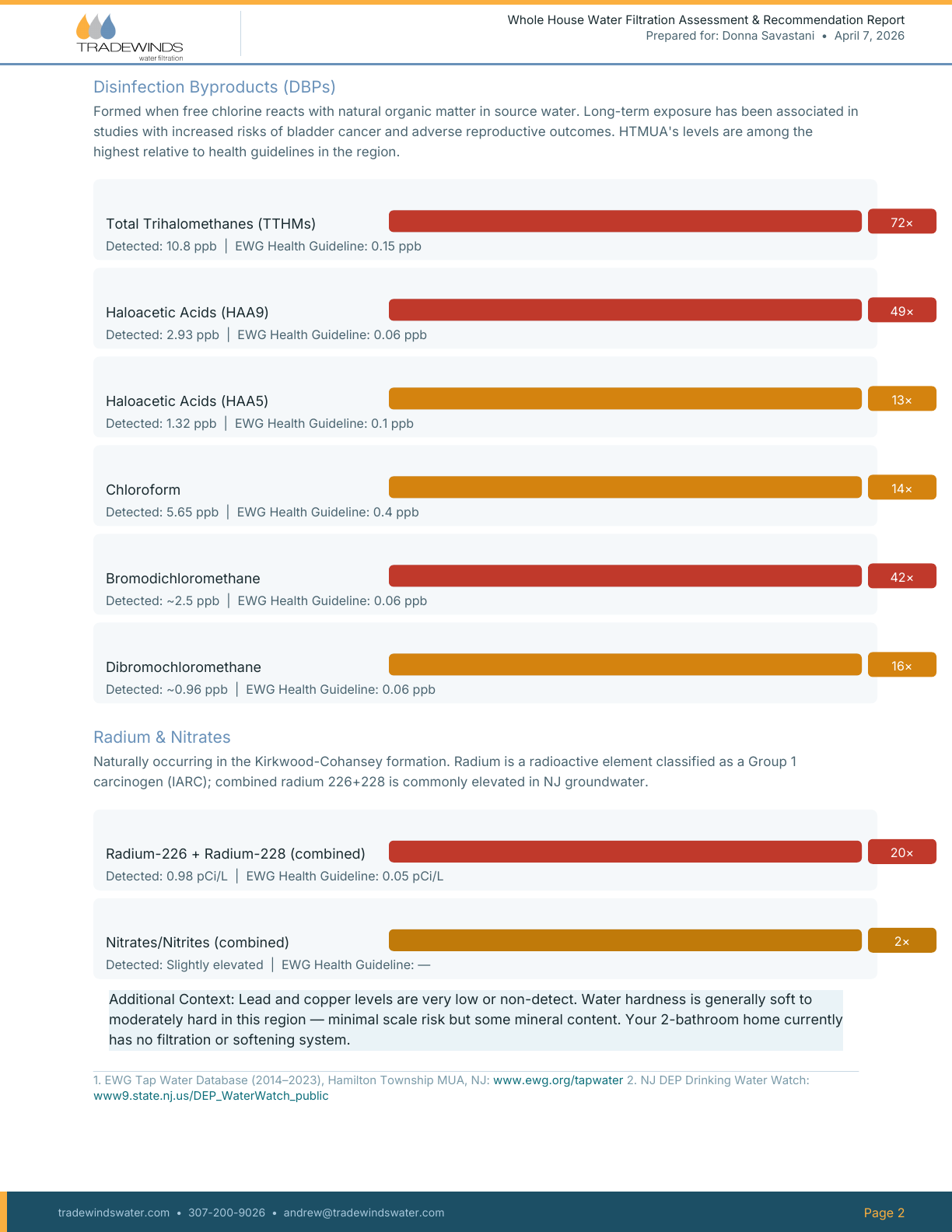This screenshot has height=1232, width=952.
Task: Click the tradewindswater.com footer website
Action: (x=114, y=1213)
